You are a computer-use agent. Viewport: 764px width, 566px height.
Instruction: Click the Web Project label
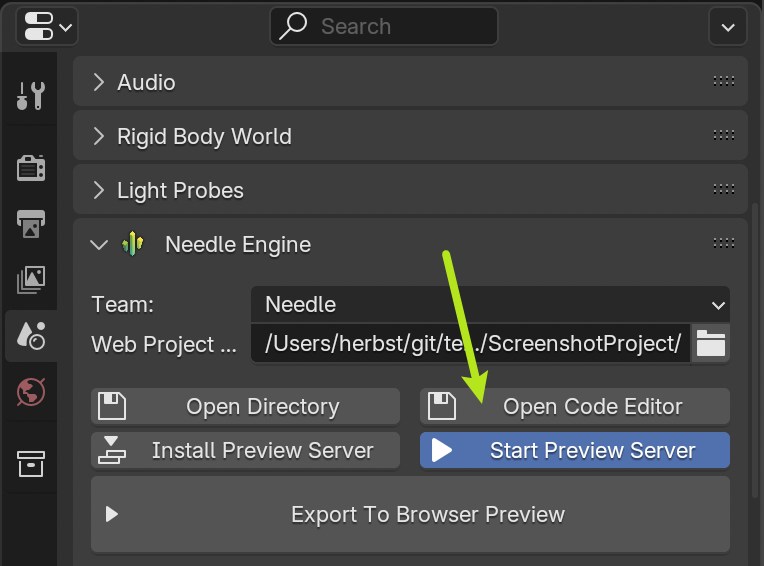tap(164, 344)
